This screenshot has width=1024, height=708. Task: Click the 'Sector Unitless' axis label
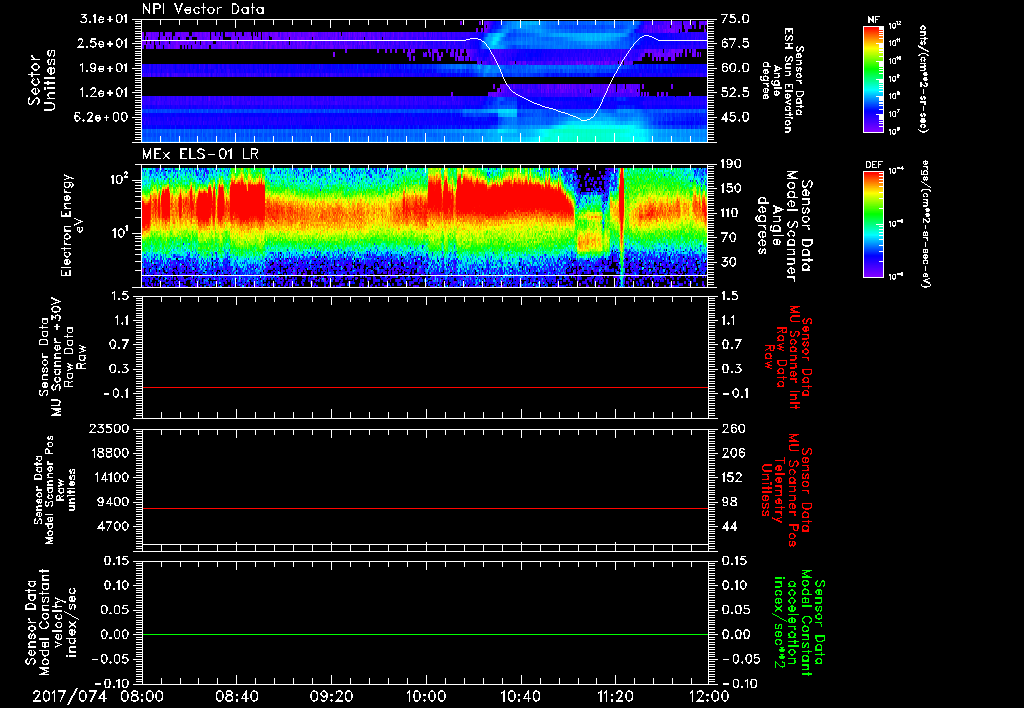coord(42,80)
